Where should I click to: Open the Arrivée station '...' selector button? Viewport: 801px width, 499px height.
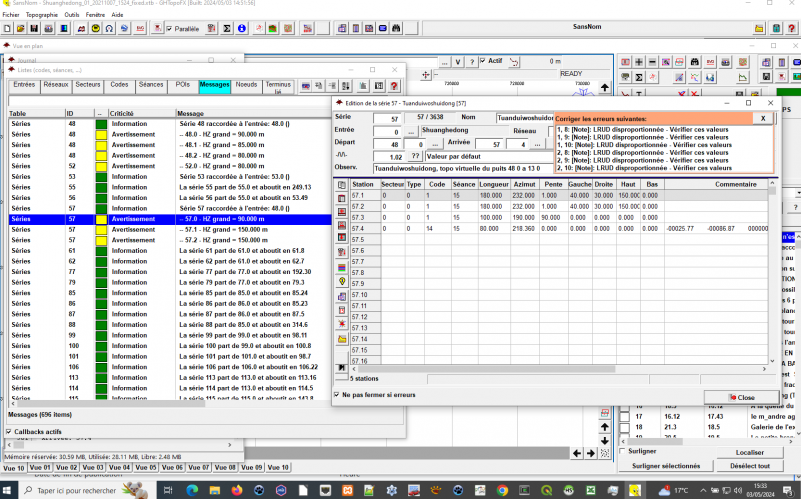point(537,145)
